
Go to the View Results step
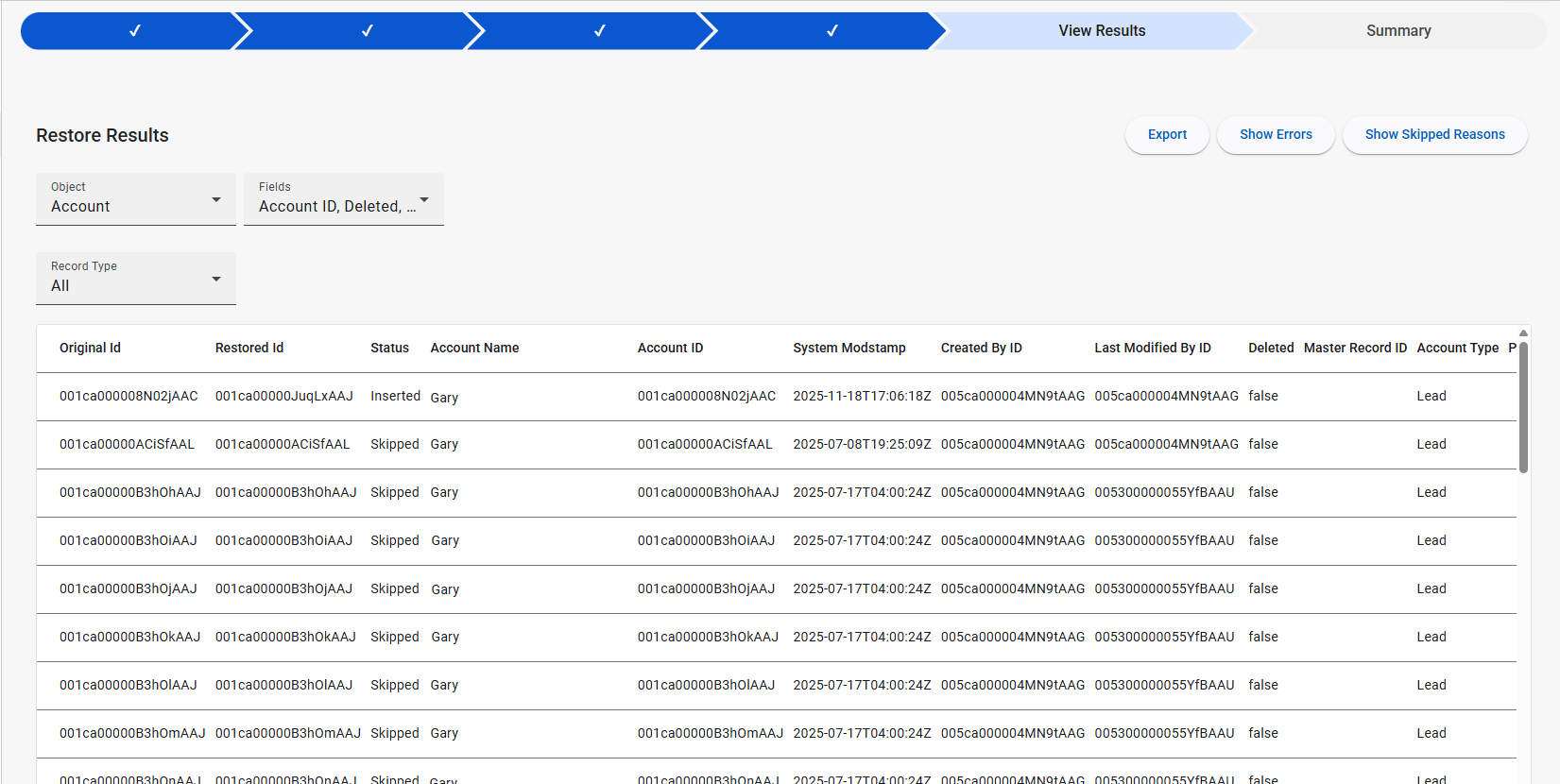click(1101, 31)
